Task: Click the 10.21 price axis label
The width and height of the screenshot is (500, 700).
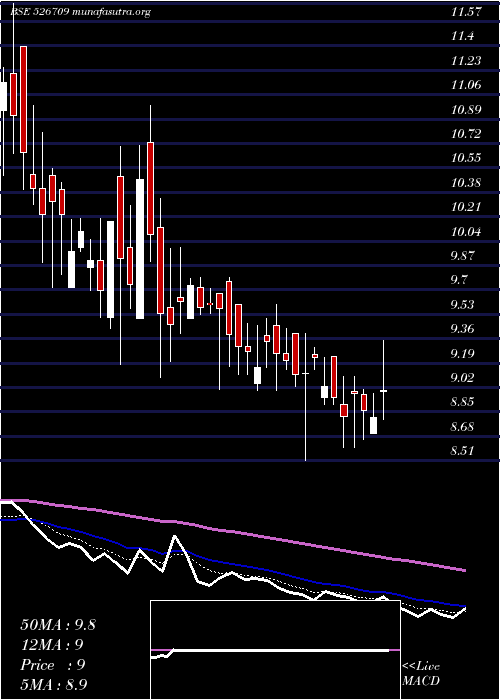Action: click(466, 207)
